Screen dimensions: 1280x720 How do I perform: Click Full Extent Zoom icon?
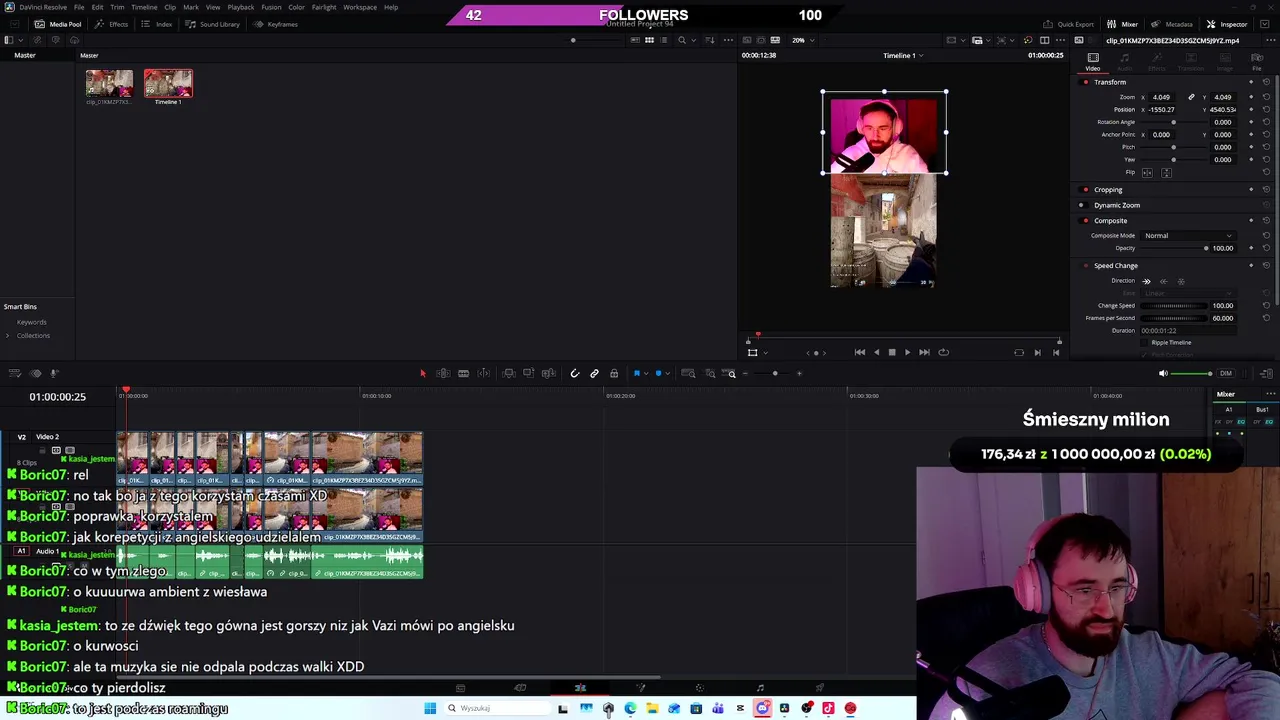point(688,373)
